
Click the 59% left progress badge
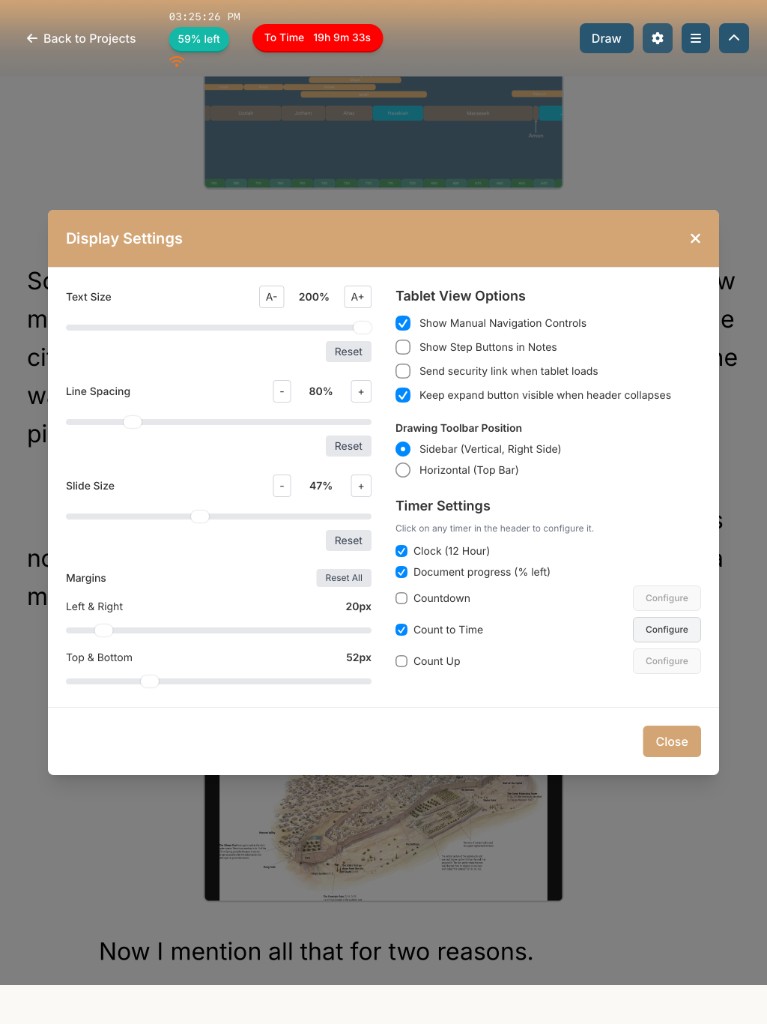pos(199,39)
